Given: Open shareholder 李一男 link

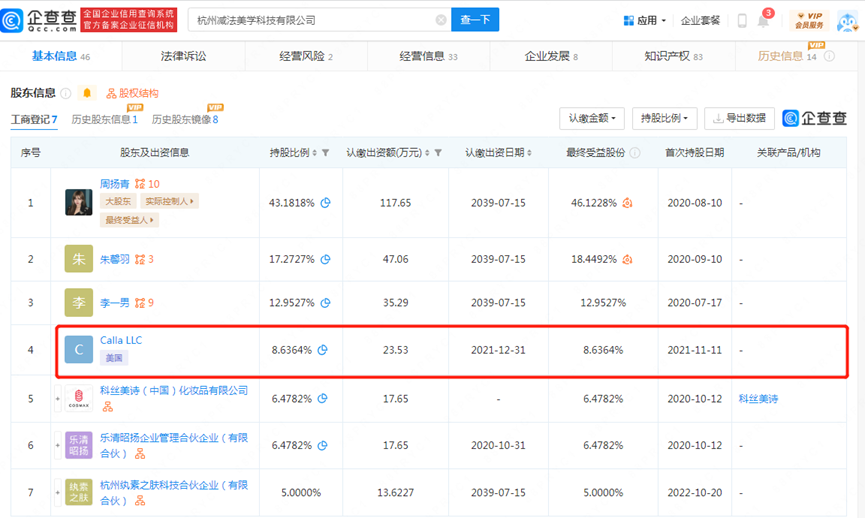Looking at the screenshot, I should pos(115,303).
